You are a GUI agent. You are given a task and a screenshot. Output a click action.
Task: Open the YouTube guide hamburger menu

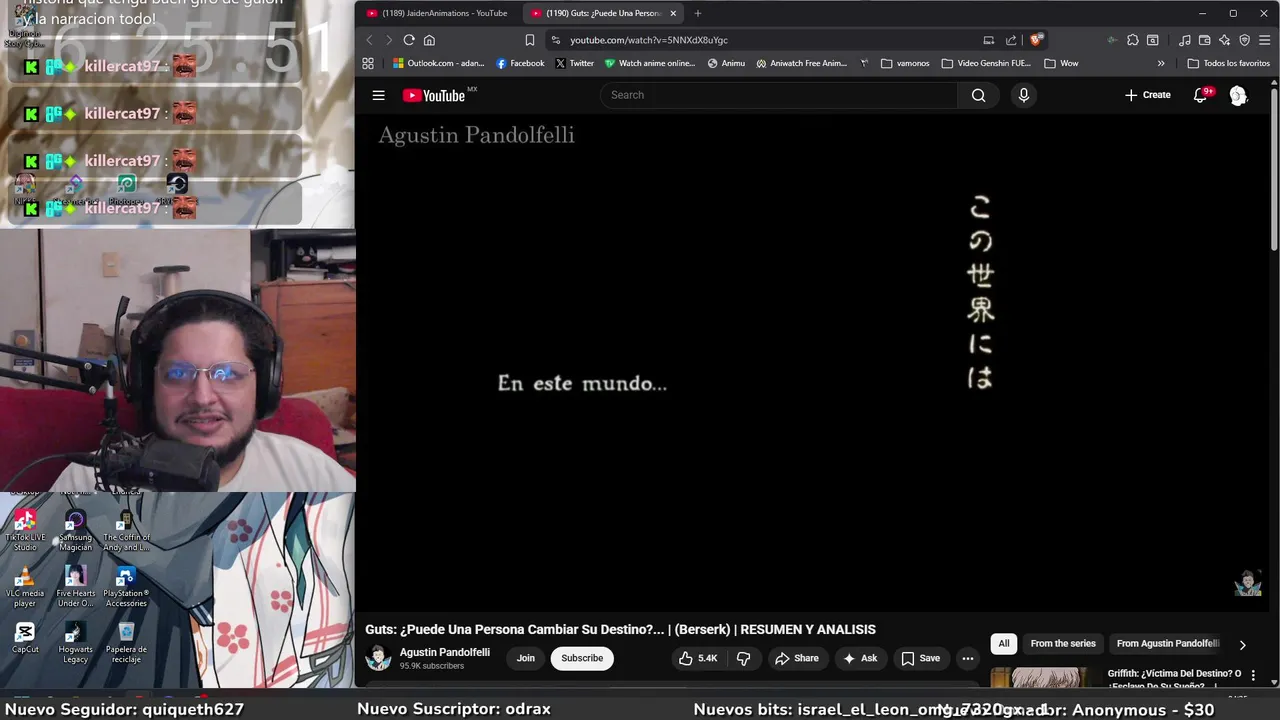point(378,95)
